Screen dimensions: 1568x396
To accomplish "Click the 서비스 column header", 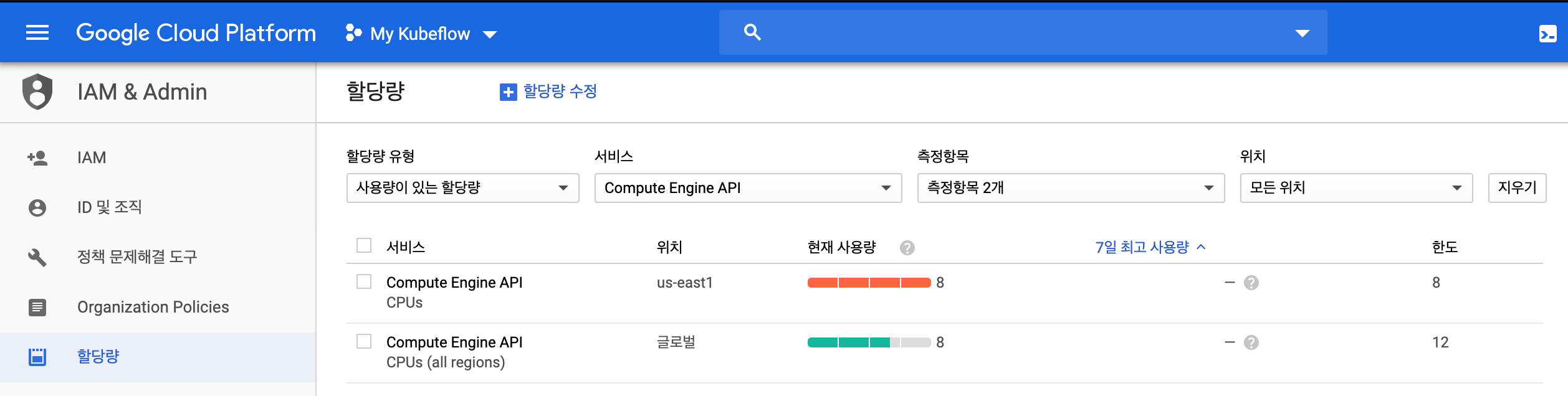I will 406,248.
